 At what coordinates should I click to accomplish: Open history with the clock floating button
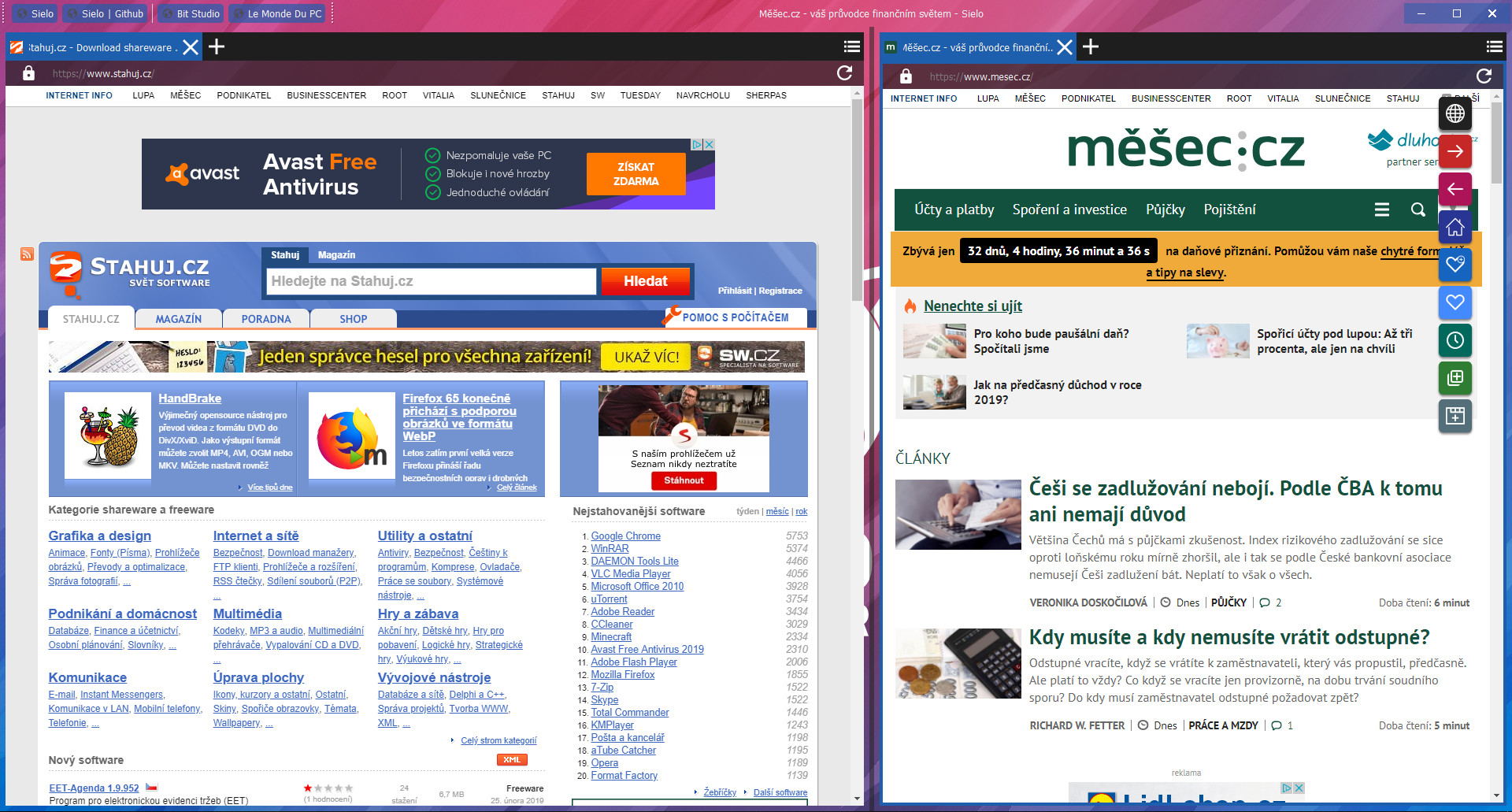(x=1455, y=340)
